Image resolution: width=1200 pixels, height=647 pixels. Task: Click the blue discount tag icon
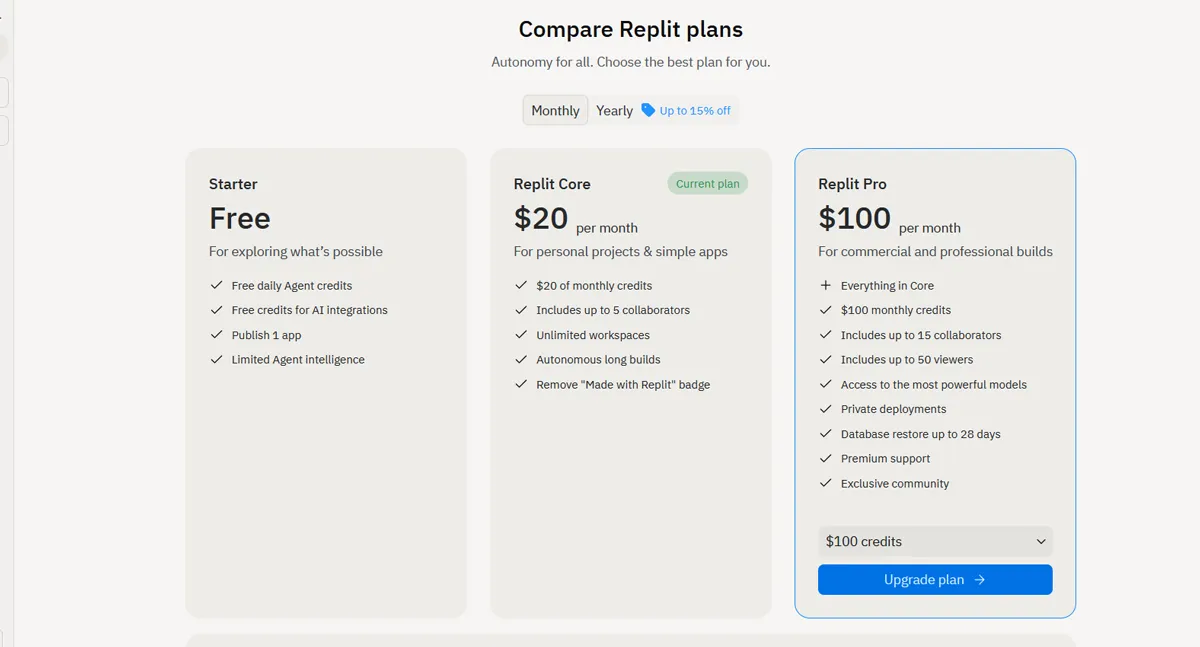coord(648,110)
